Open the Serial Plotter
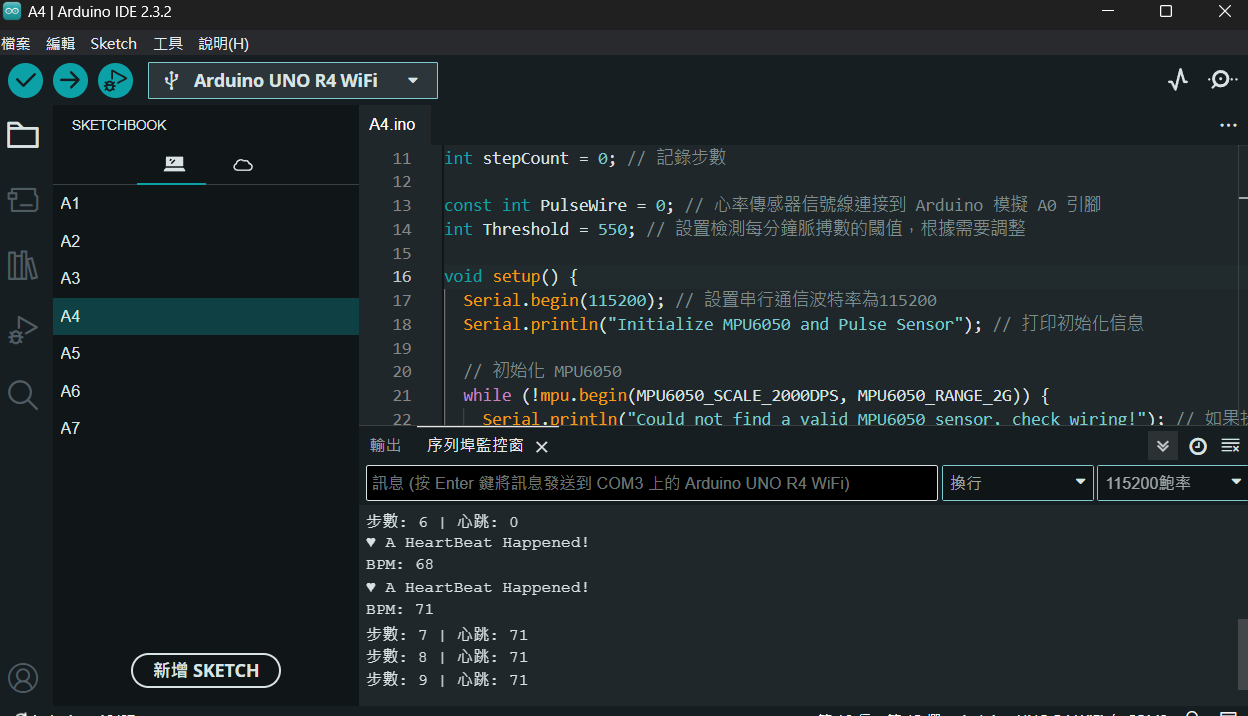The image size is (1248, 716). pyautogui.click(x=1178, y=80)
